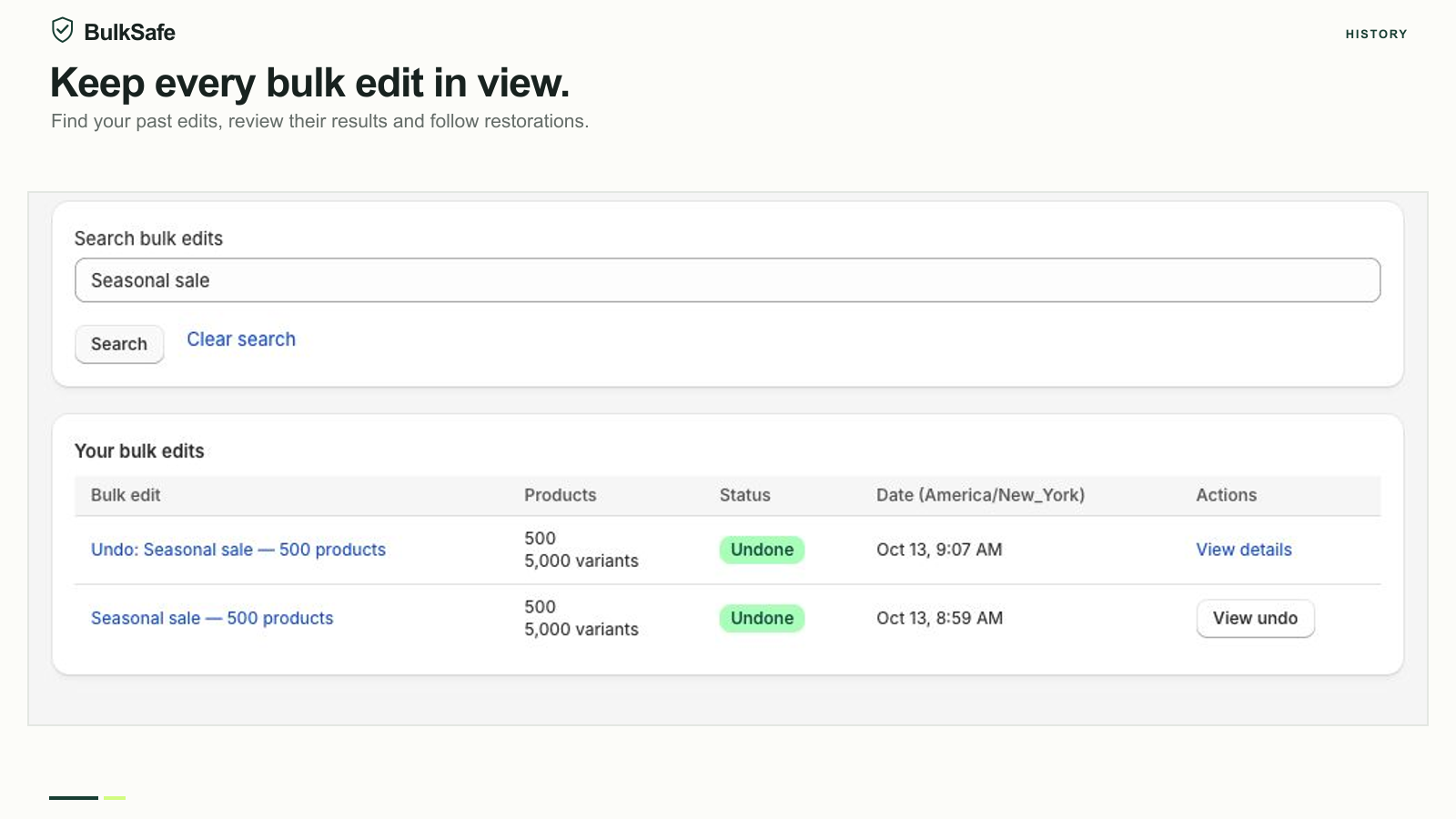The image size is (1456, 819).
Task: Open the HISTORY menu item
Action: (x=1376, y=34)
